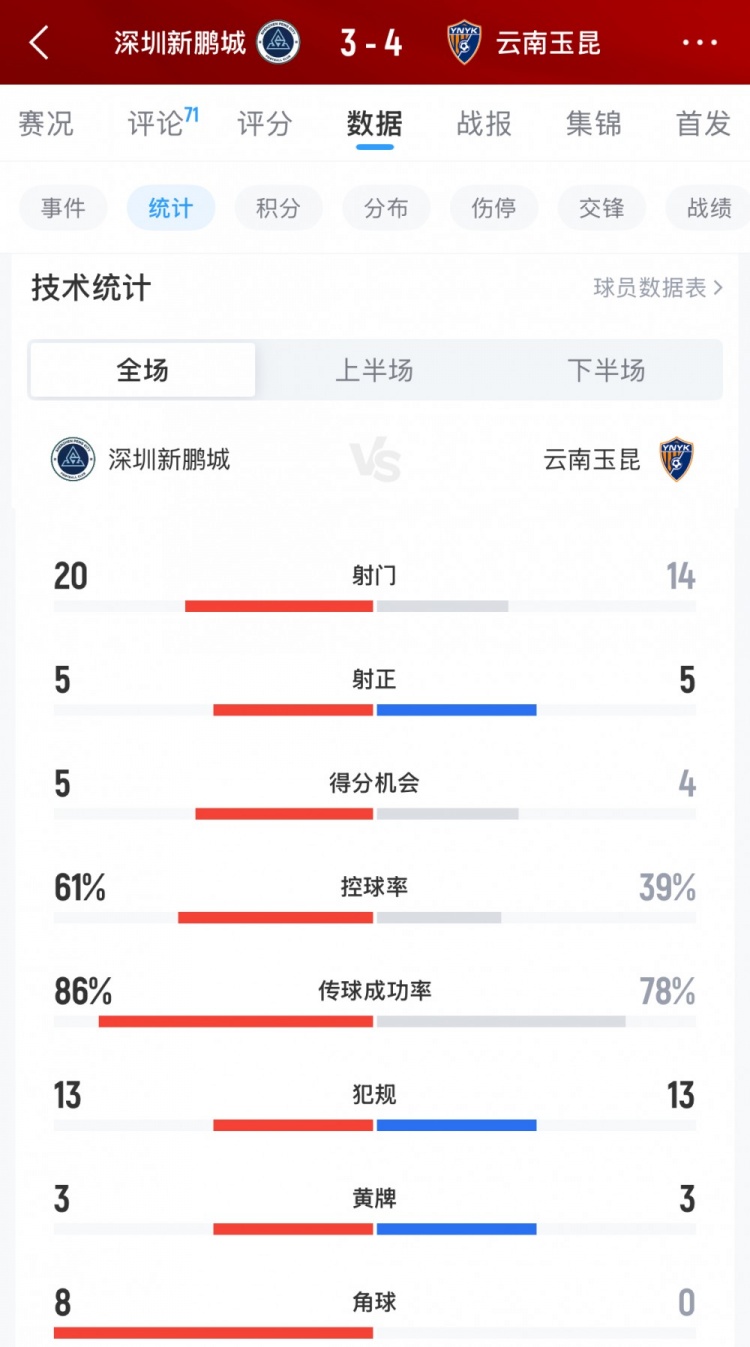
Task: Open the 交锋 head-to-head section
Action: [x=601, y=208]
